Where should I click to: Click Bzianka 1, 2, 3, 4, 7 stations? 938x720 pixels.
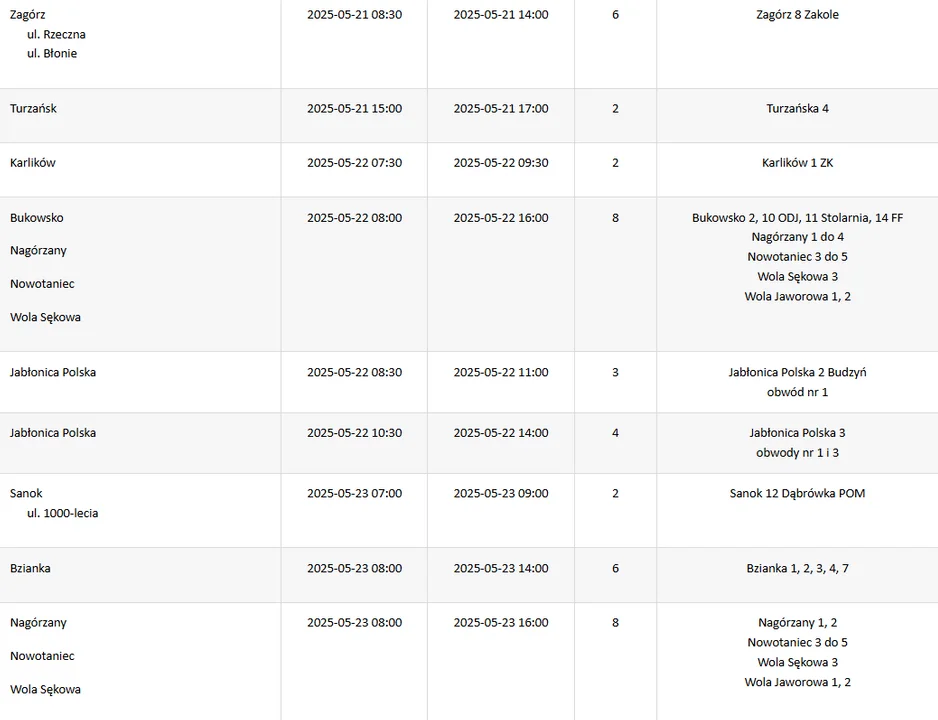tap(797, 568)
